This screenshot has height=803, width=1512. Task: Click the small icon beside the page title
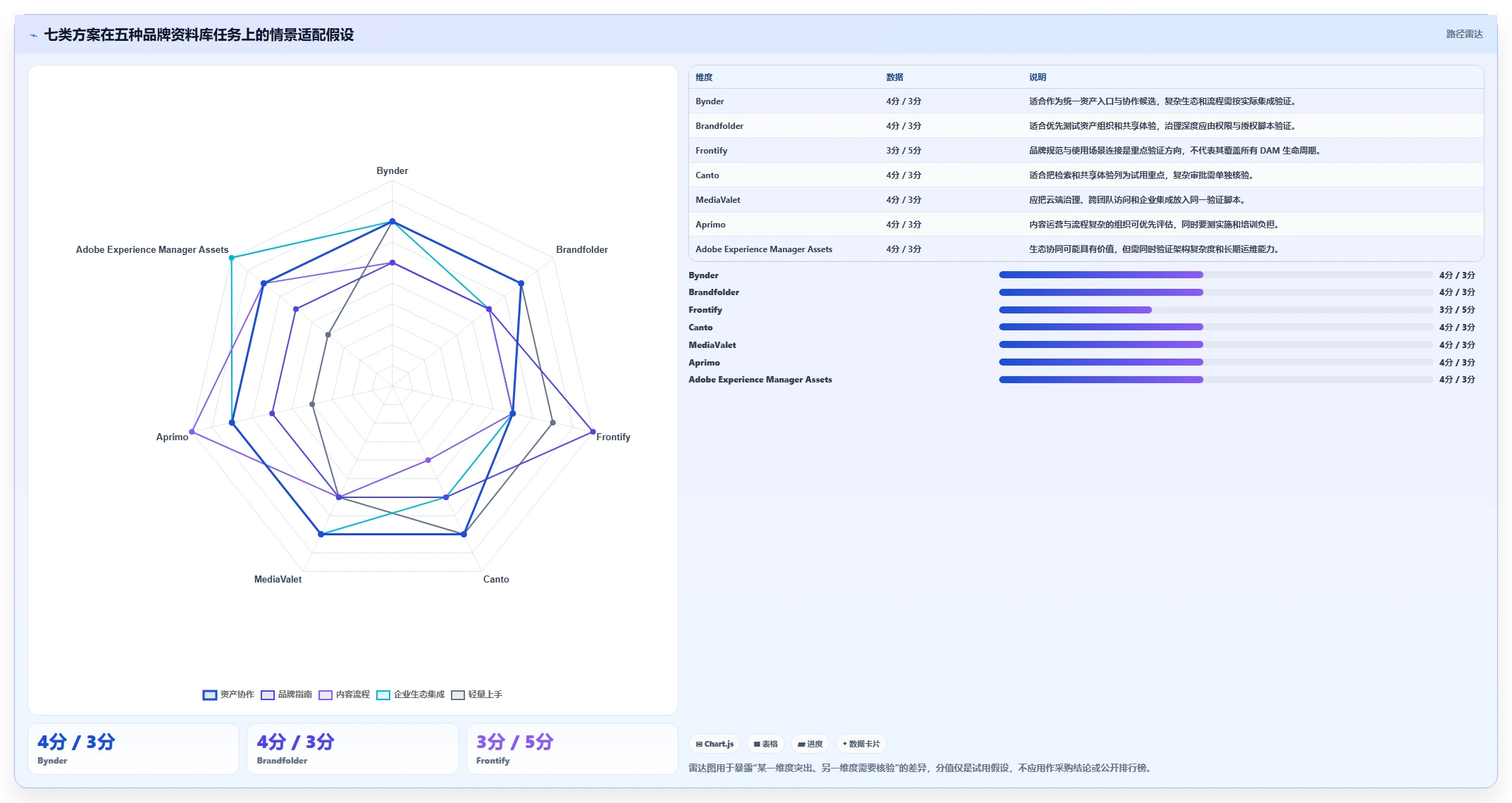coord(33,35)
